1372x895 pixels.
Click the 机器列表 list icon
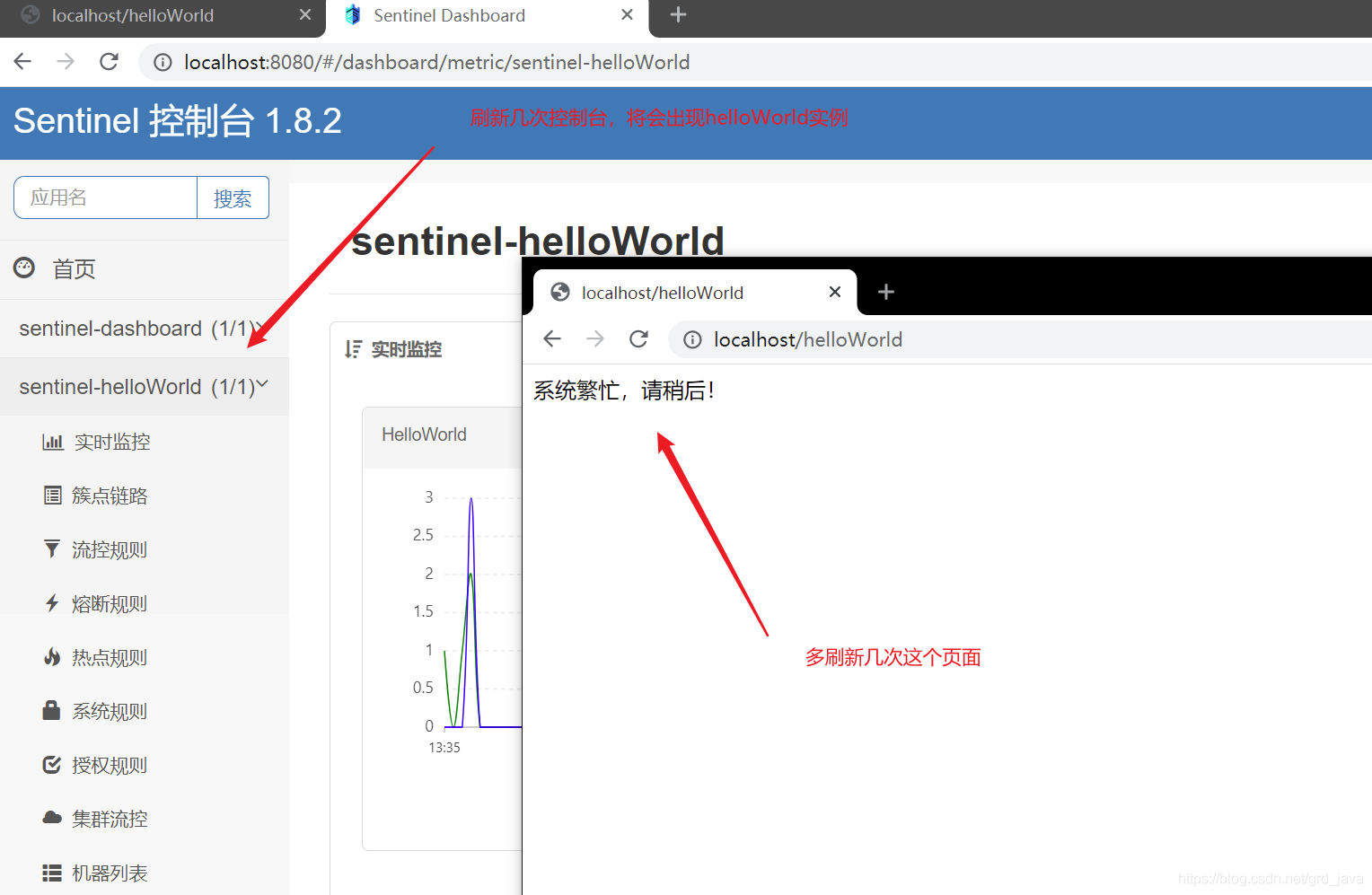52,873
